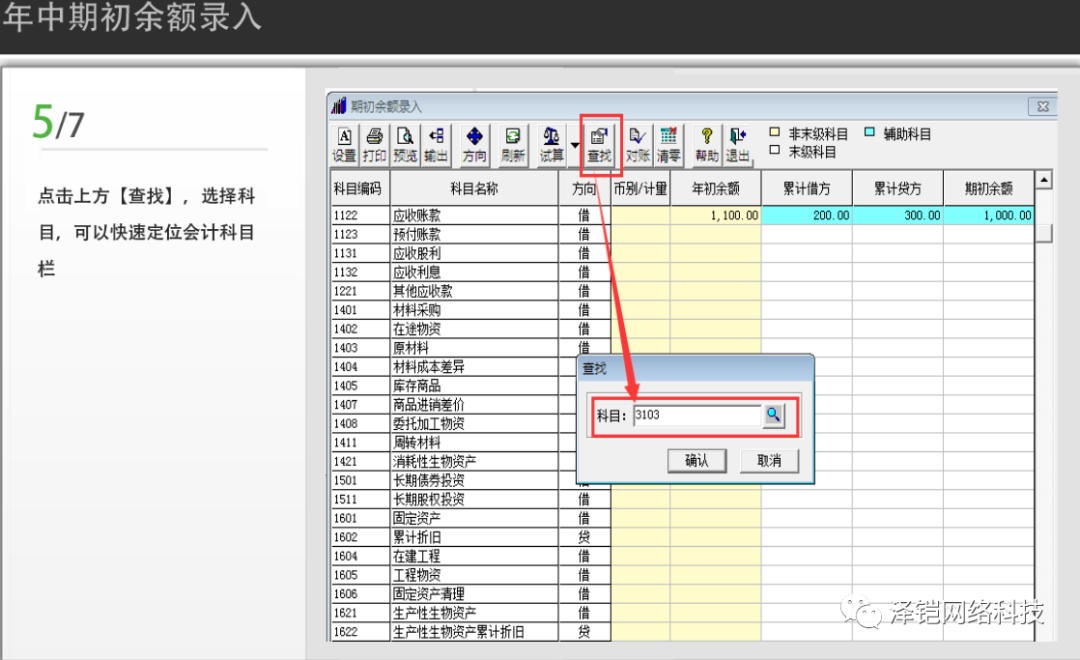Select the 应收账款 row in the account list
This screenshot has height=660, width=1080.
coord(473,215)
